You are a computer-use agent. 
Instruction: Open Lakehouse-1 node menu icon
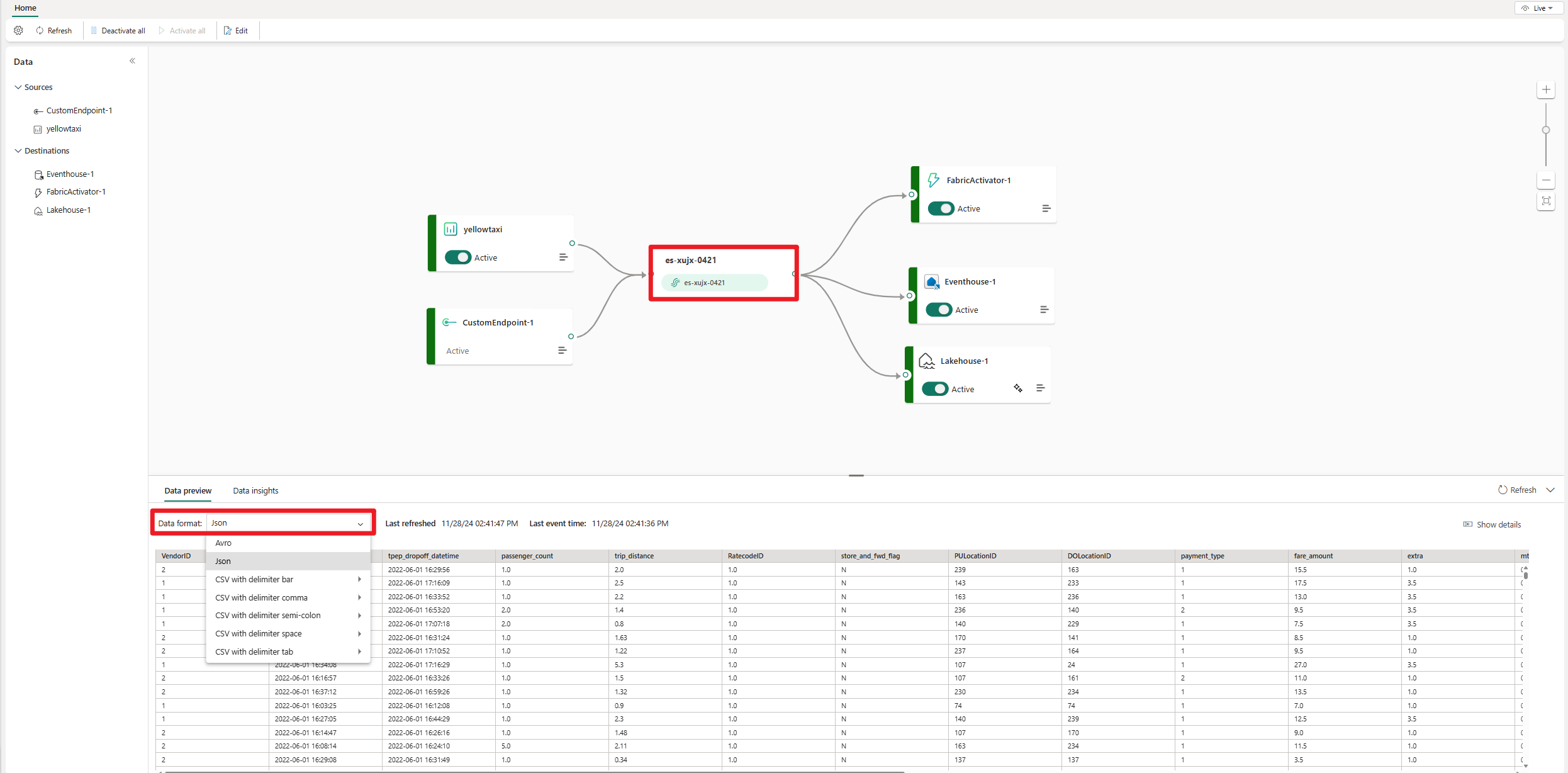point(1040,388)
